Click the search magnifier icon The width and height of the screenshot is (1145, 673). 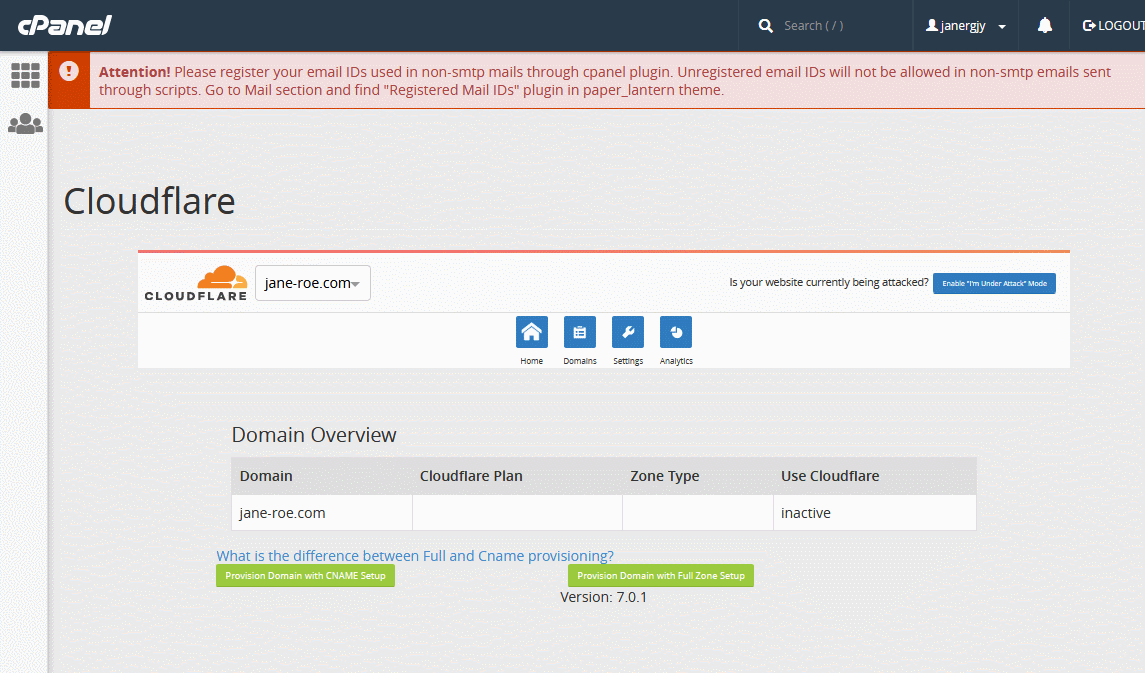[x=765, y=26]
